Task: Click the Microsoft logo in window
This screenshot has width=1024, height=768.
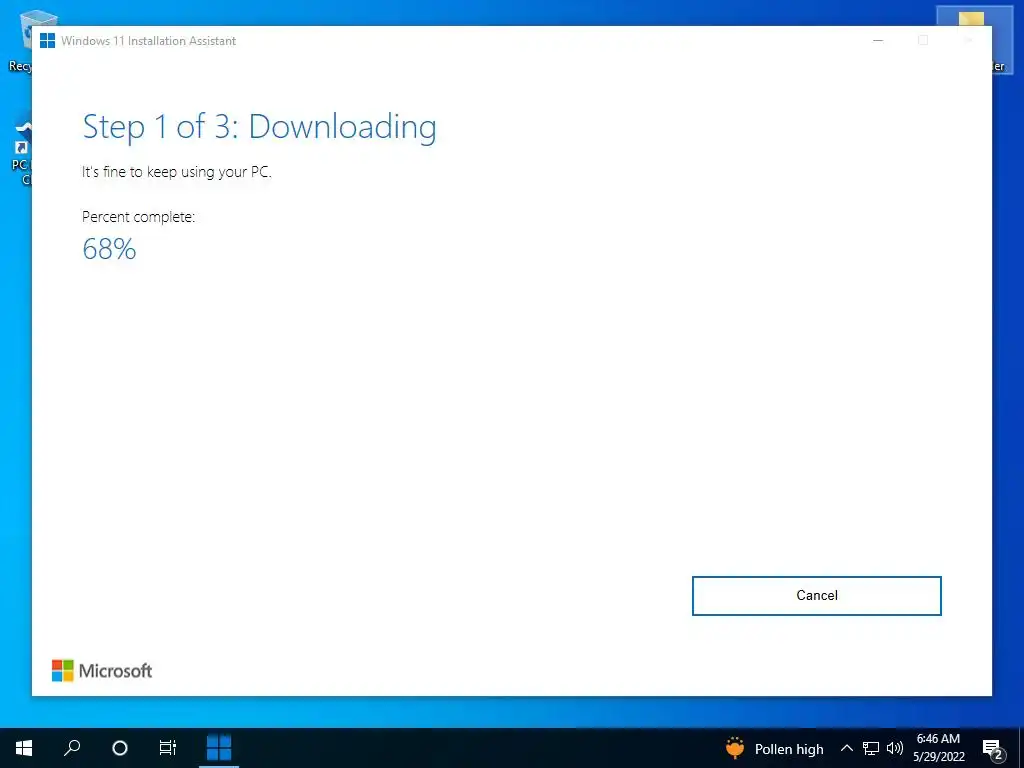Action: point(102,671)
